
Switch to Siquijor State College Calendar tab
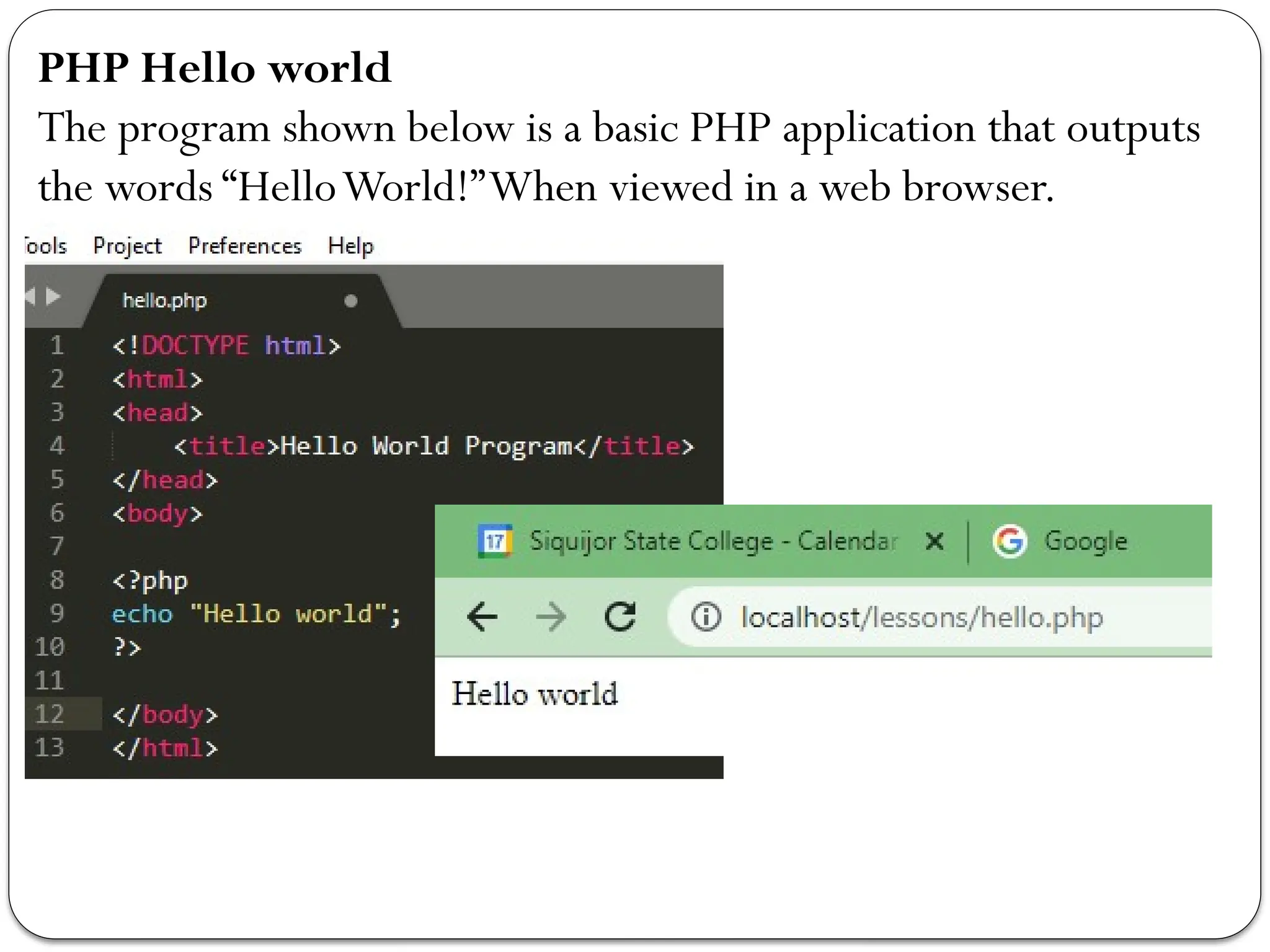713,541
